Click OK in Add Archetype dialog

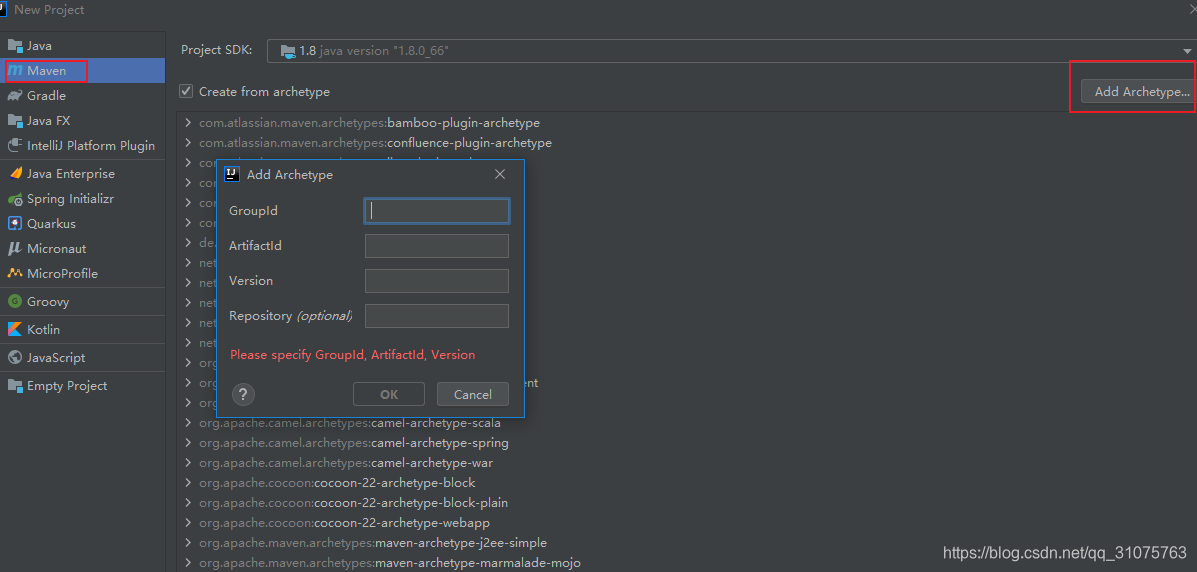click(x=389, y=394)
